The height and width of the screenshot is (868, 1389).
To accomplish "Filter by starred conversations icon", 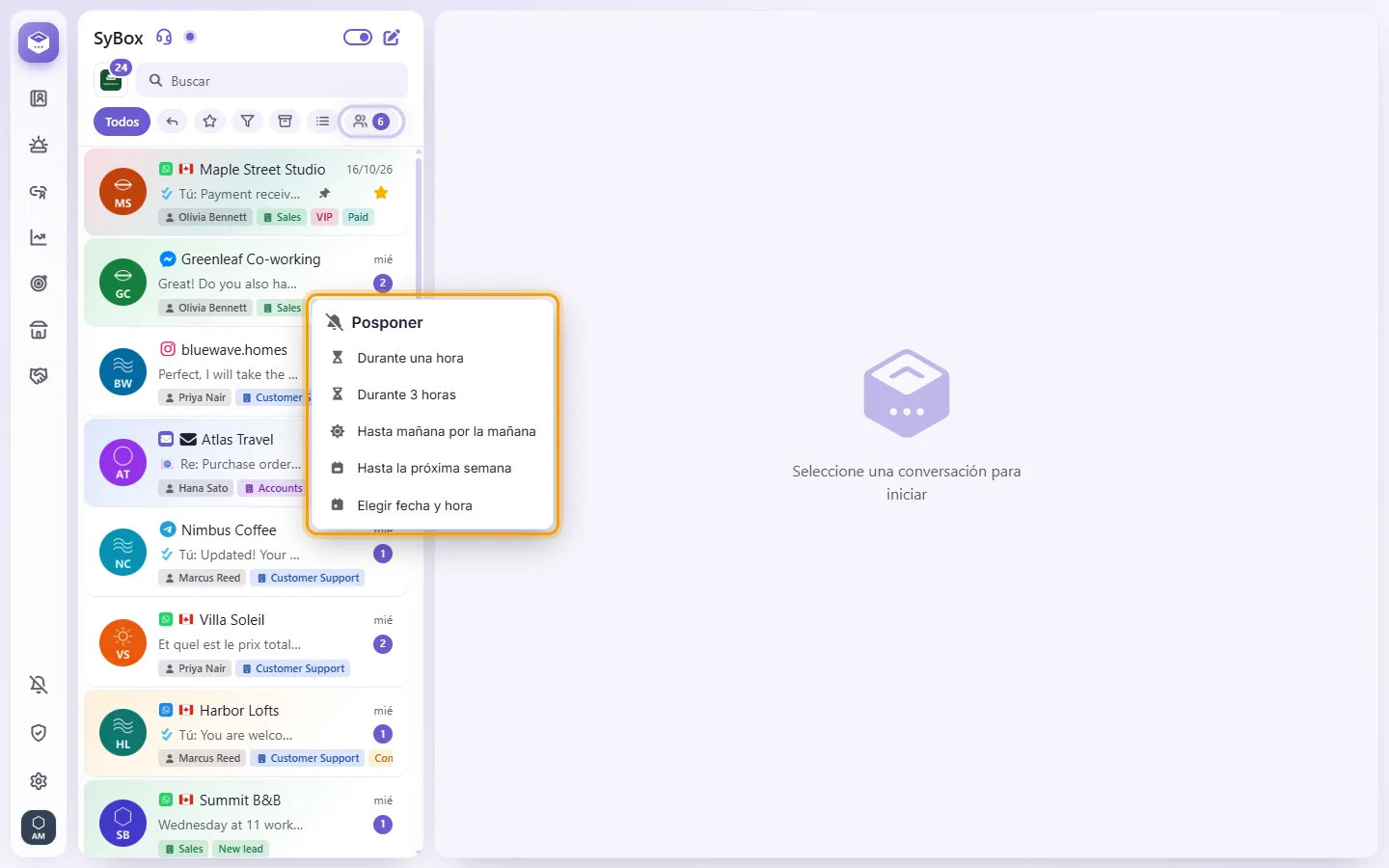I will point(209,122).
